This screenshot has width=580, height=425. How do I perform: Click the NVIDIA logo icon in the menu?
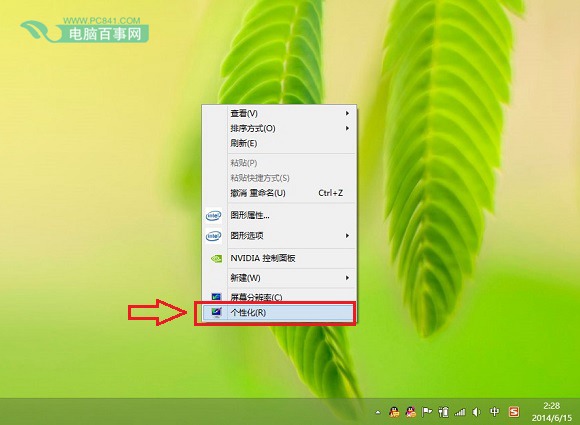216,258
